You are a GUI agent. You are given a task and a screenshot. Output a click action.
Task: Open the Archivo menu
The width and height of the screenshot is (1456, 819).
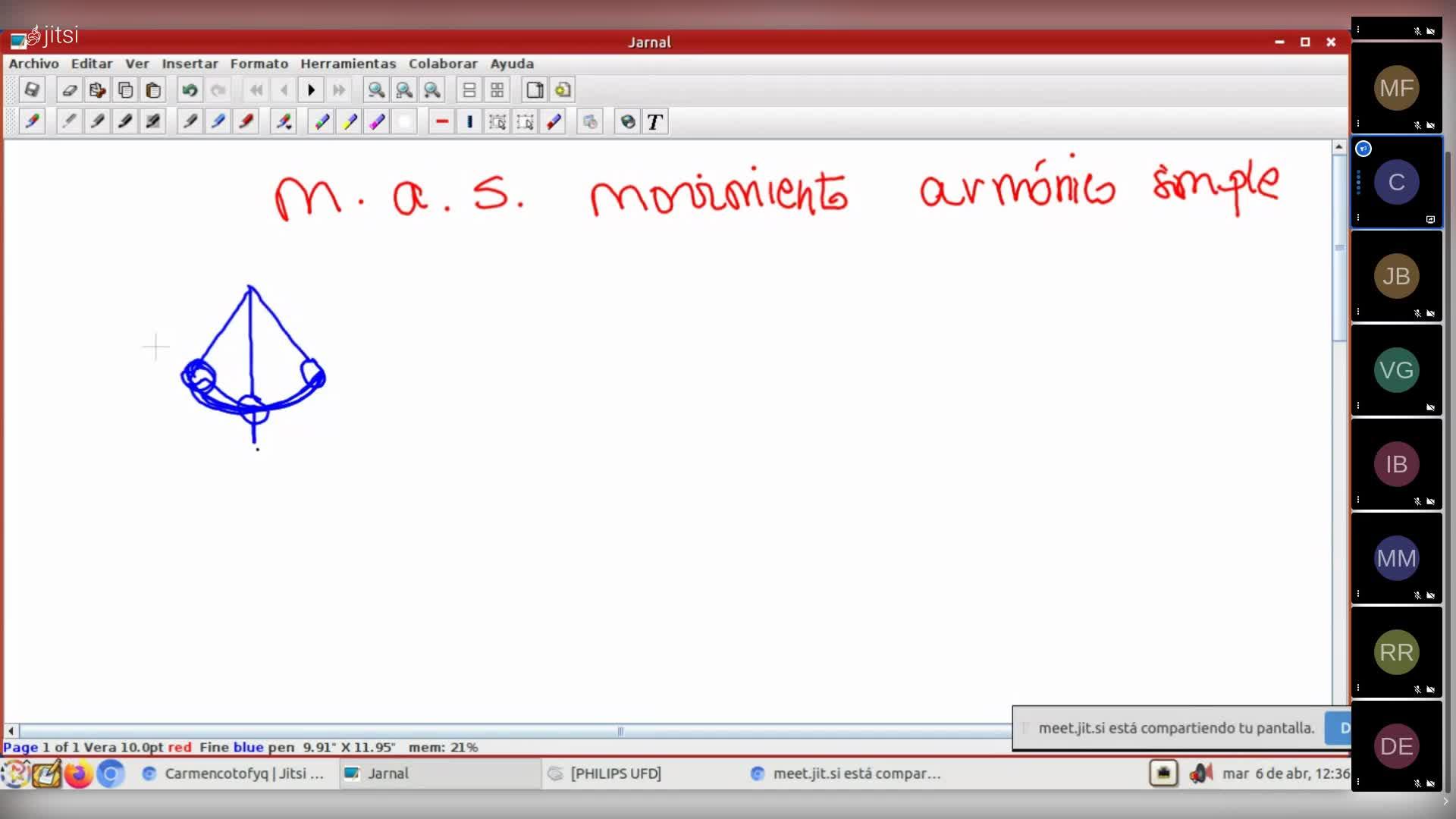coord(33,64)
